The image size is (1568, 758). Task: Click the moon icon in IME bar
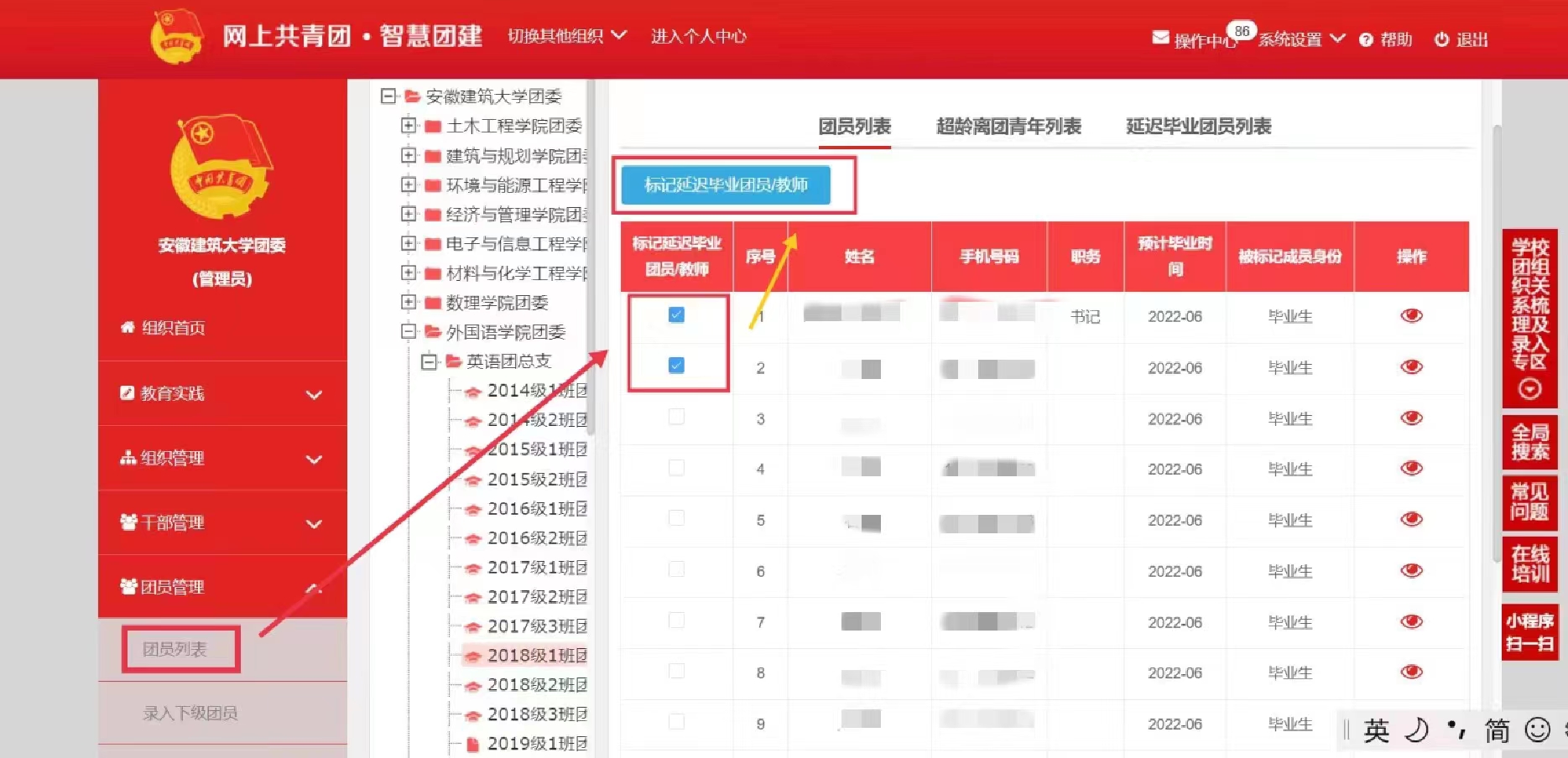click(x=1417, y=730)
